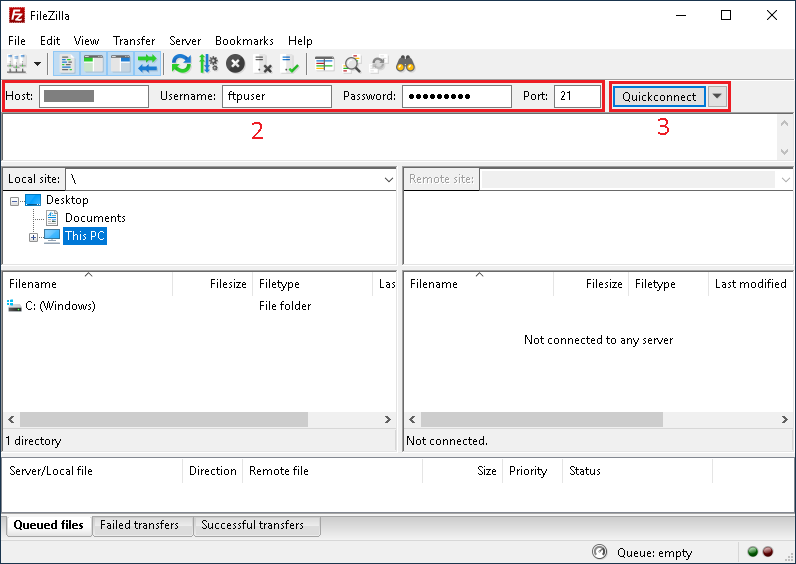Image resolution: width=796 pixels, height=564 pixels.
Task: Open the Quickconnect history dropdown arrow
Action: point(717,96)
